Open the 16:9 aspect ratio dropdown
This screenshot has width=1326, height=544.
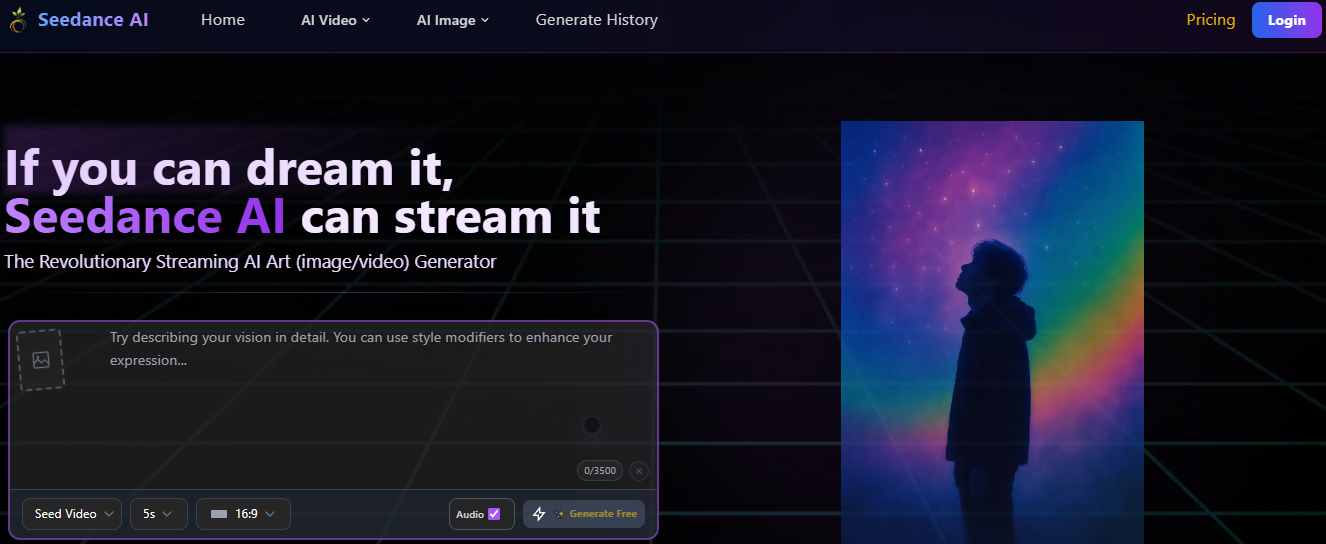(x=243, y=514)
